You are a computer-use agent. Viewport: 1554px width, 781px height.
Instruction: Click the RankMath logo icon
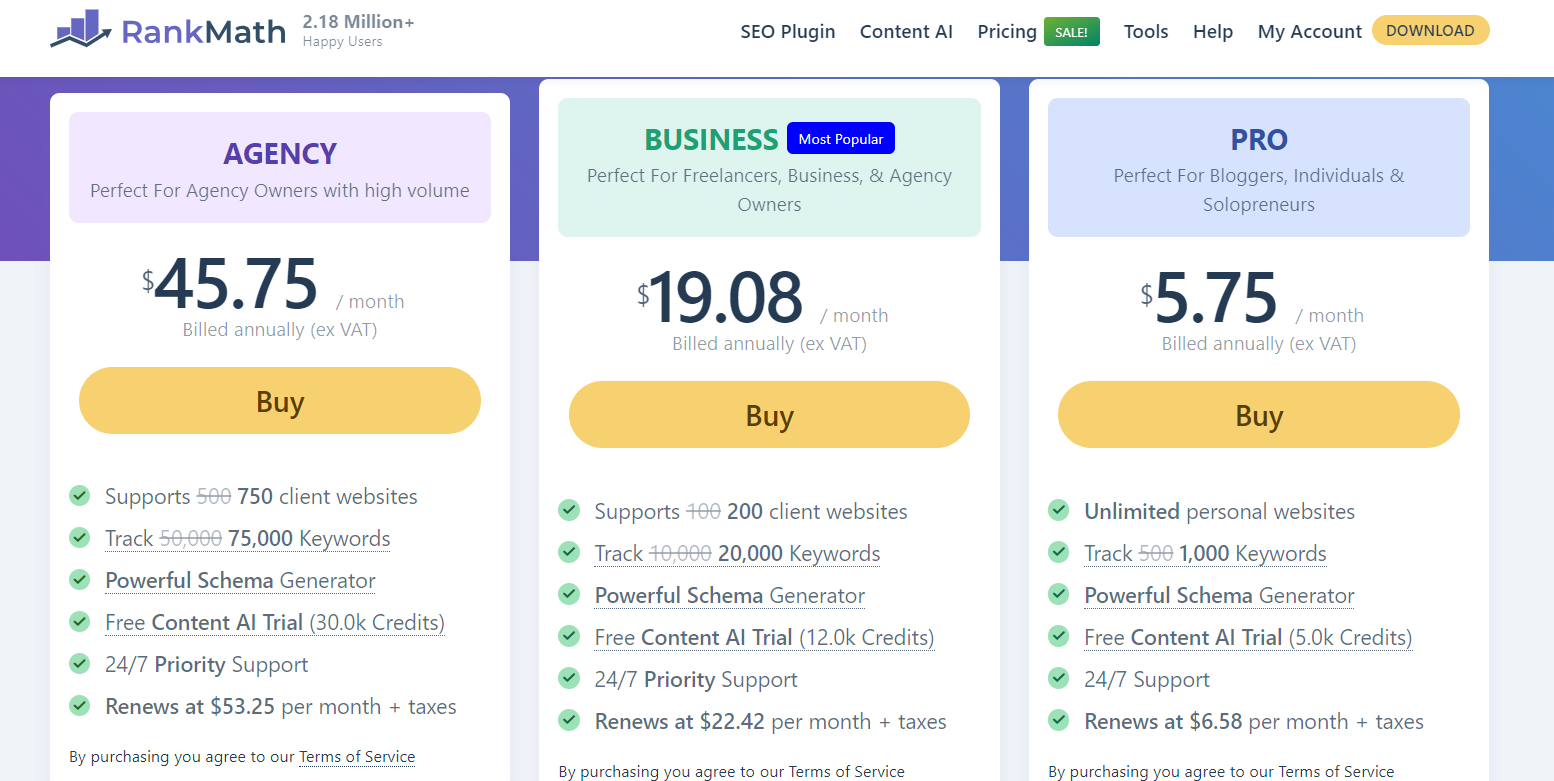click(x=80, y=29)
